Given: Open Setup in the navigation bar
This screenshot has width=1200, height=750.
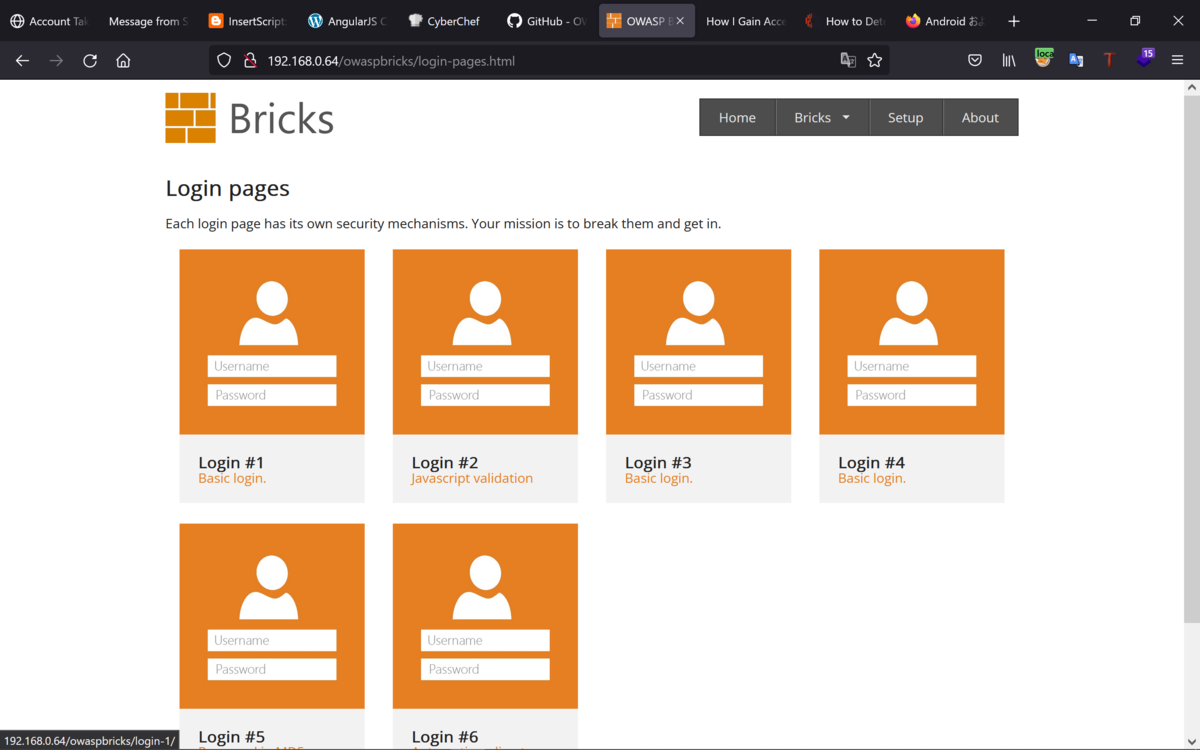Looking at the screenshot, I should pyautogui.click(x=905, y=117).
